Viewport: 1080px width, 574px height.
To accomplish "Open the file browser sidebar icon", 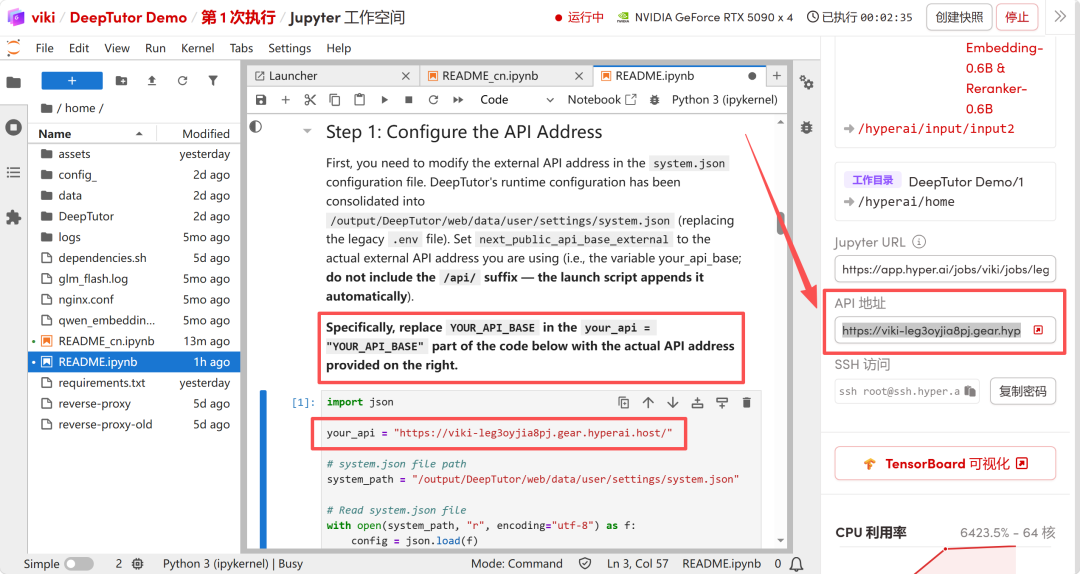I will pyautogui.click(x=13, y=83).
